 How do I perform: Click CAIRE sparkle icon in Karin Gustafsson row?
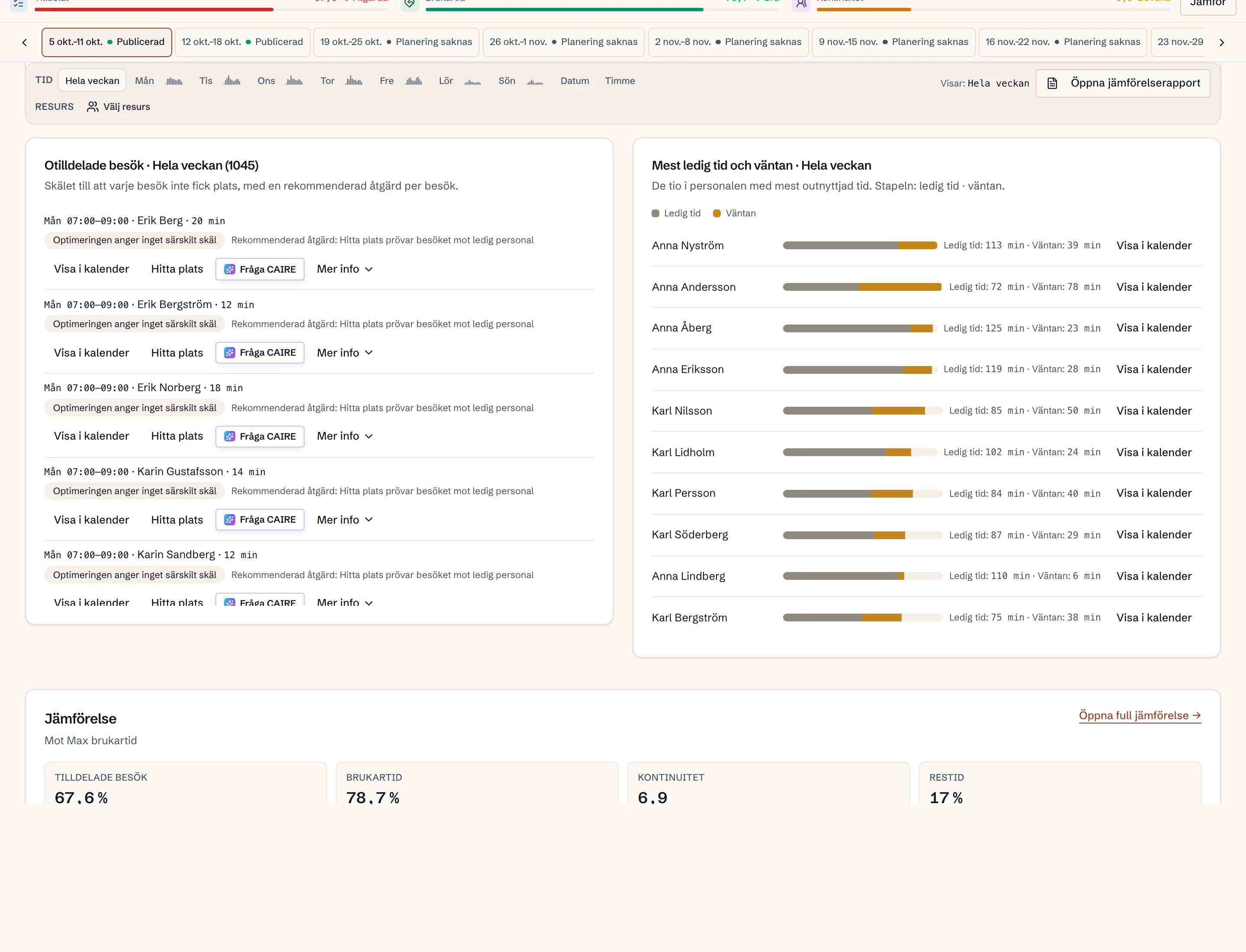pyautogui.click(x=229, y=520)
